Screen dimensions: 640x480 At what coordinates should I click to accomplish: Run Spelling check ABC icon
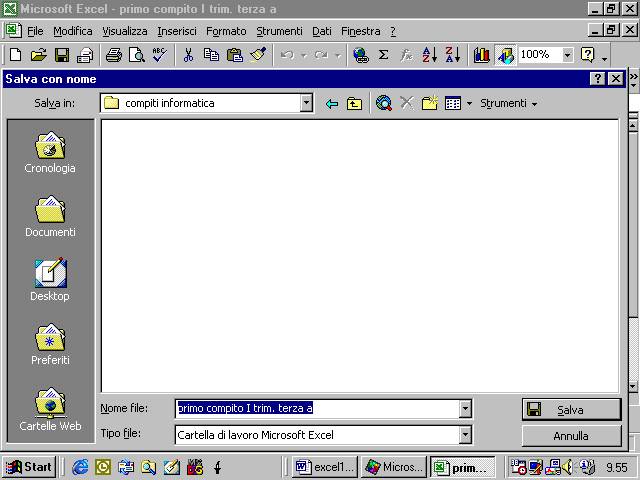point(160,54)
